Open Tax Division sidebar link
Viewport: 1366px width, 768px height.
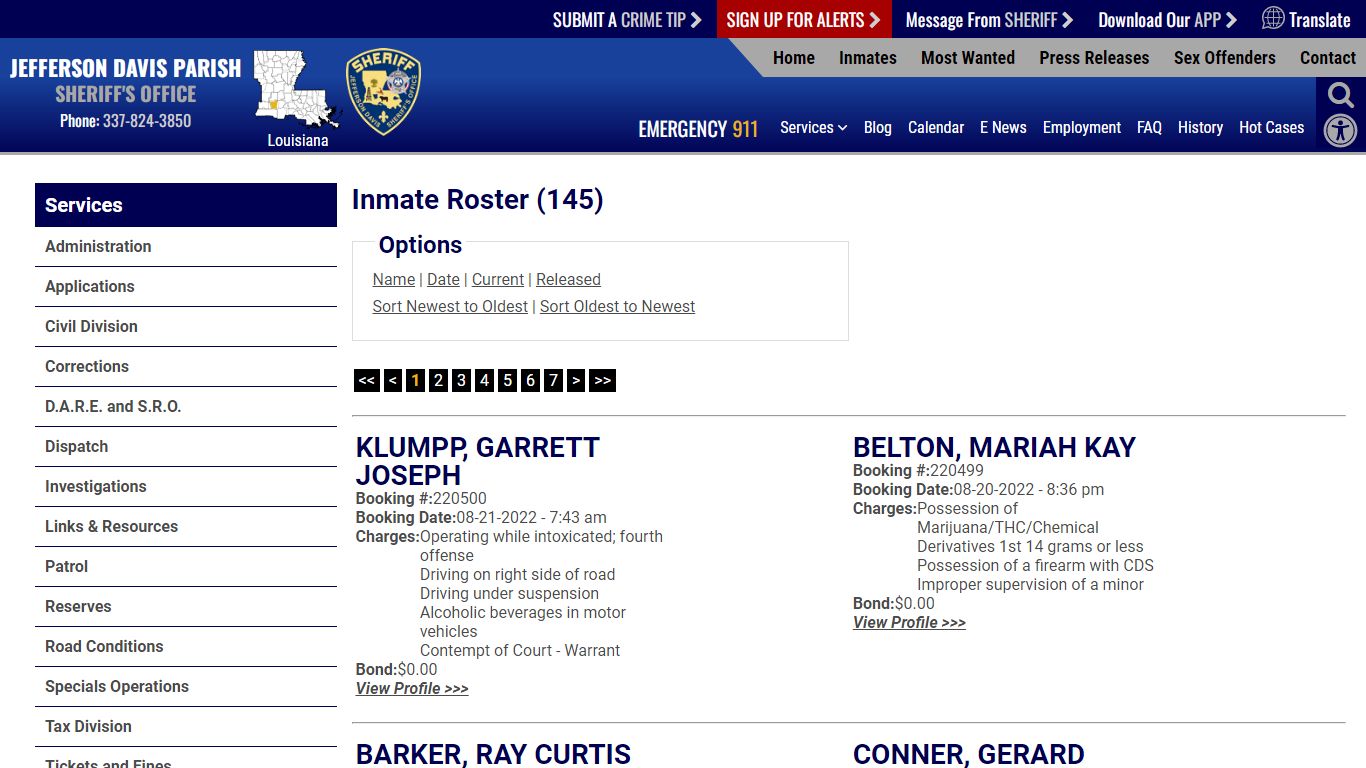(186, 727)
